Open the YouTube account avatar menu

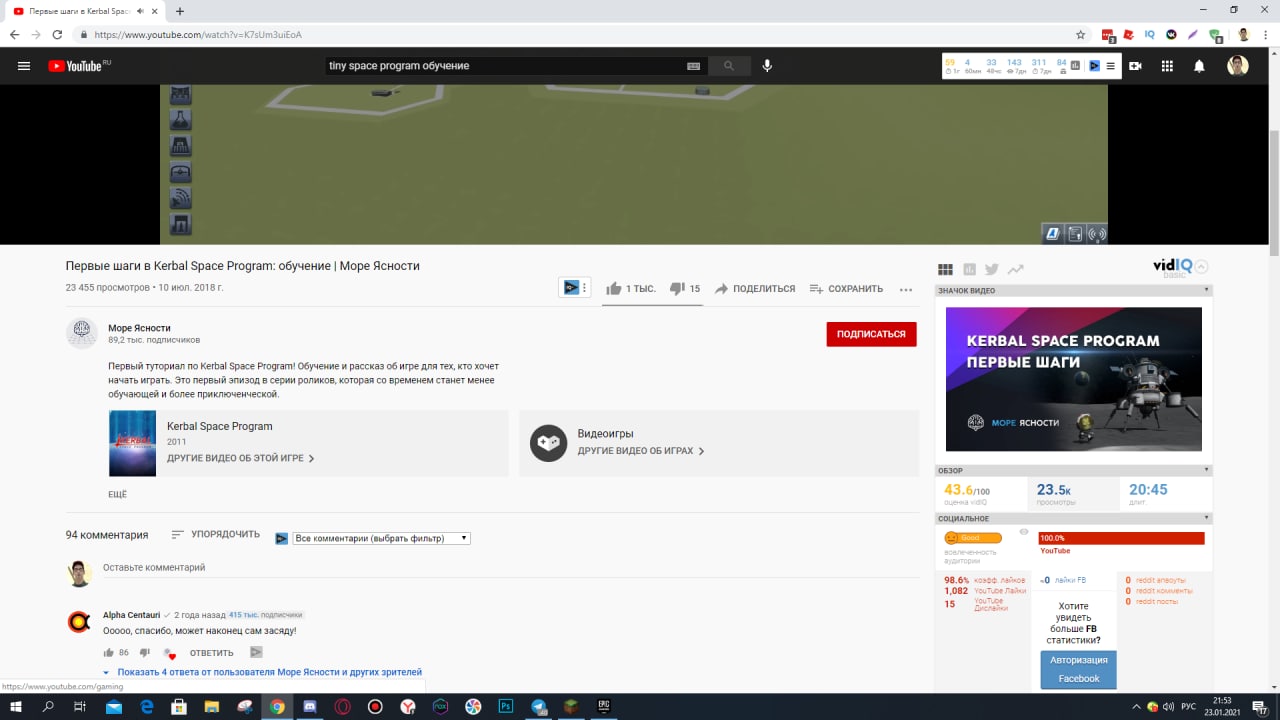[x=1238, y=66]
